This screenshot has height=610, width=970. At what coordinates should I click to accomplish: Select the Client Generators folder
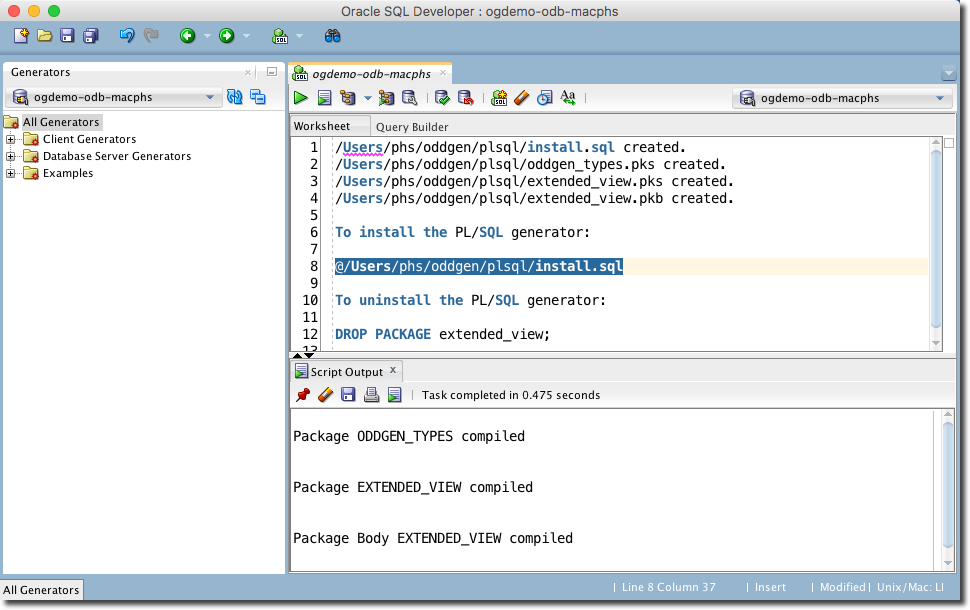tap(89, 139)
